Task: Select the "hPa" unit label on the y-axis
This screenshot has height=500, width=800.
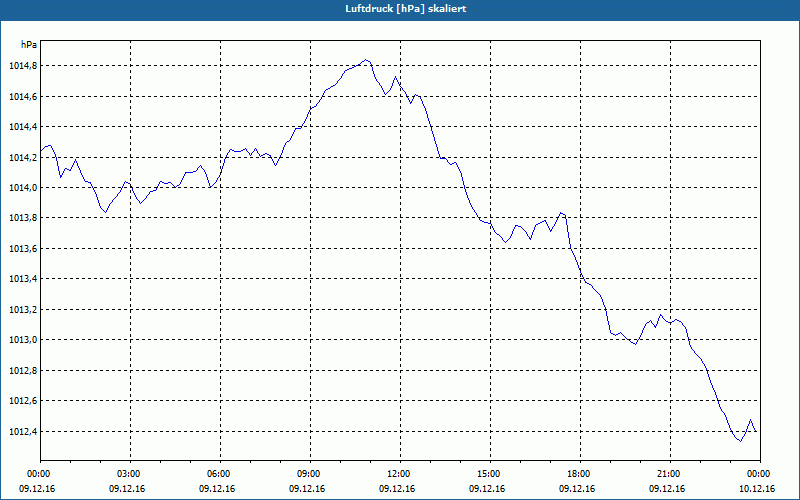Action: (x=29, y=45)
